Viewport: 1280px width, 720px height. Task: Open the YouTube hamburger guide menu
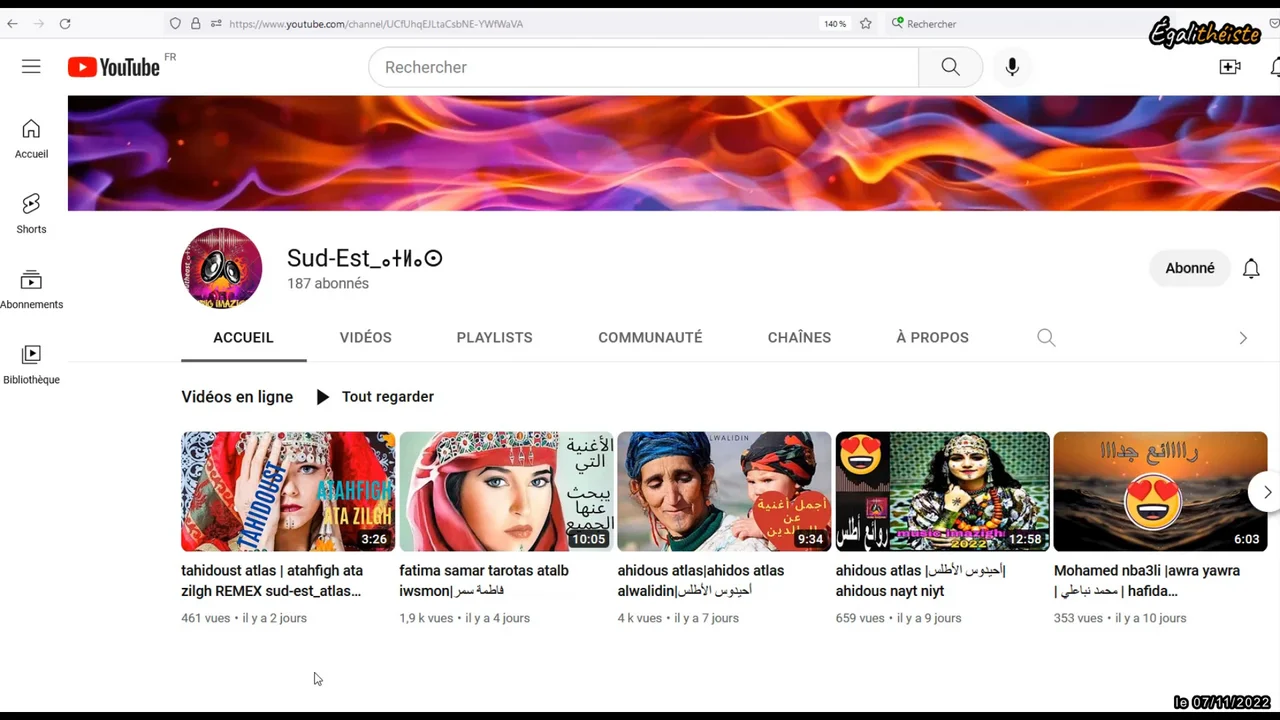click(x=31, y=67)
